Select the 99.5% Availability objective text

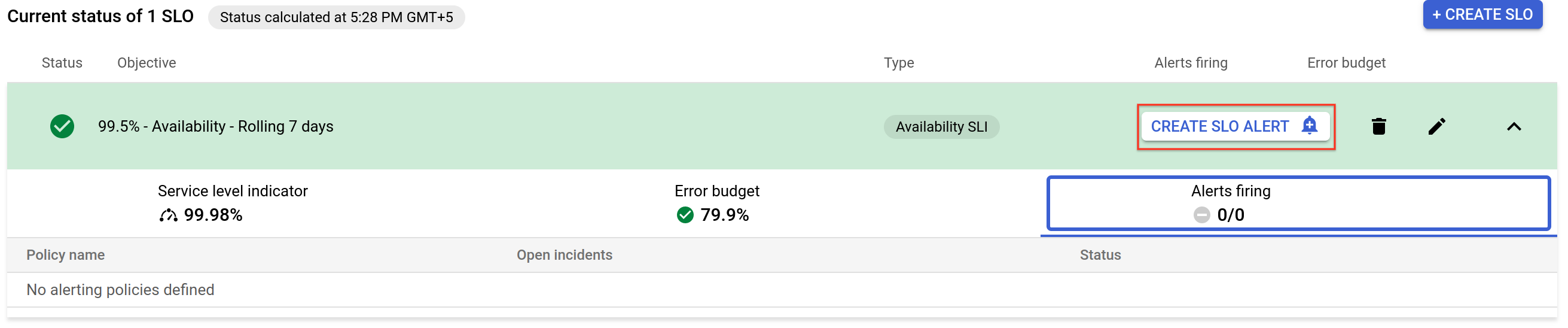[x=215, y=127]
